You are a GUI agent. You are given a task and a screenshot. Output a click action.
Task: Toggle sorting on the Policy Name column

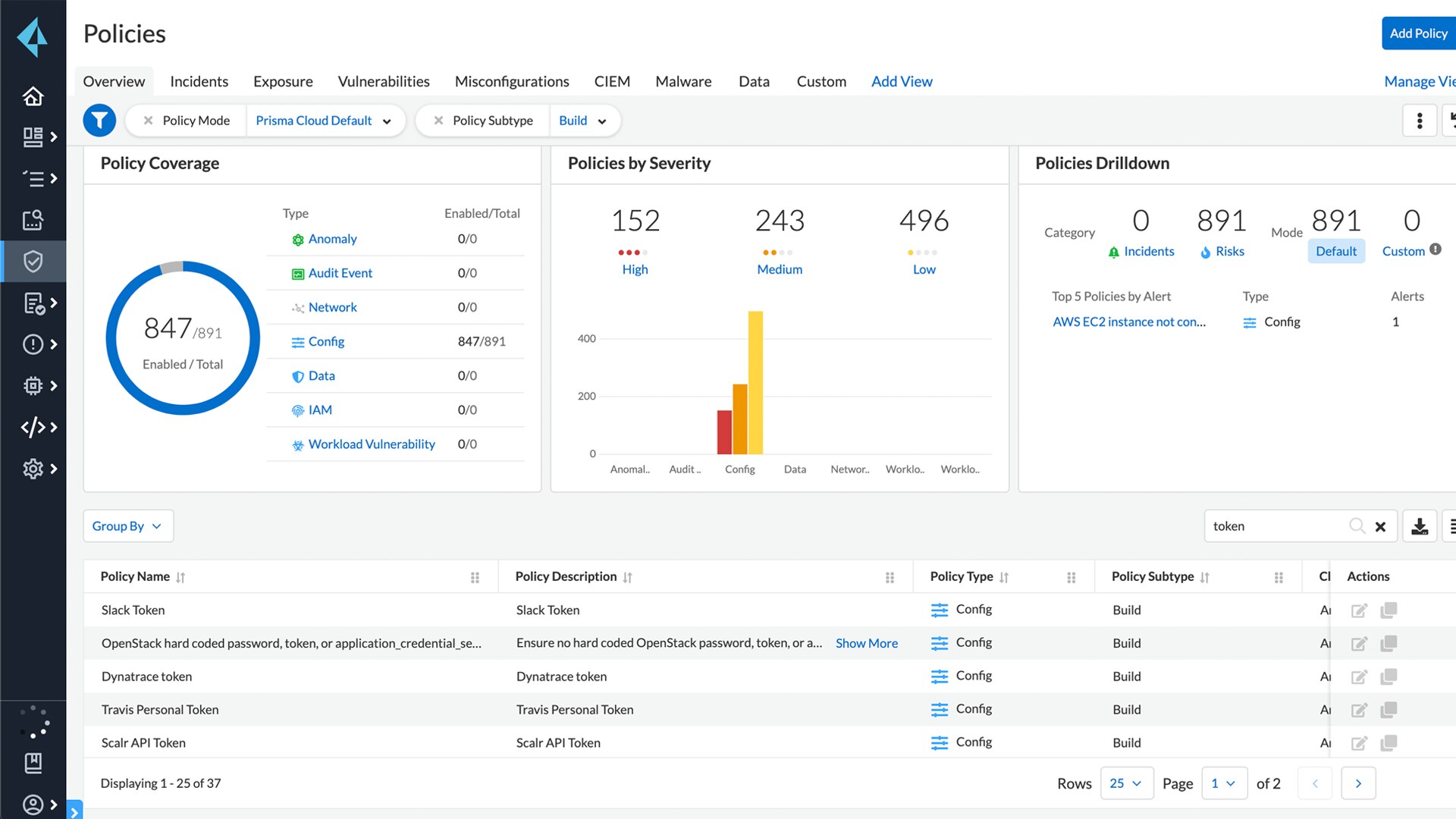pos(180,576)
